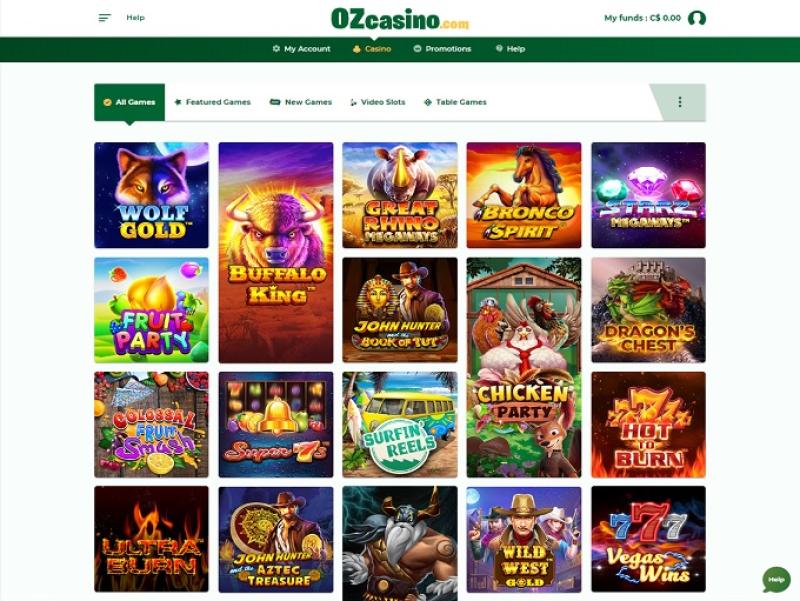This screenshot has width=800, height=601.
Task: Switch to the New Games tab
Action: (x=301, y=102)
